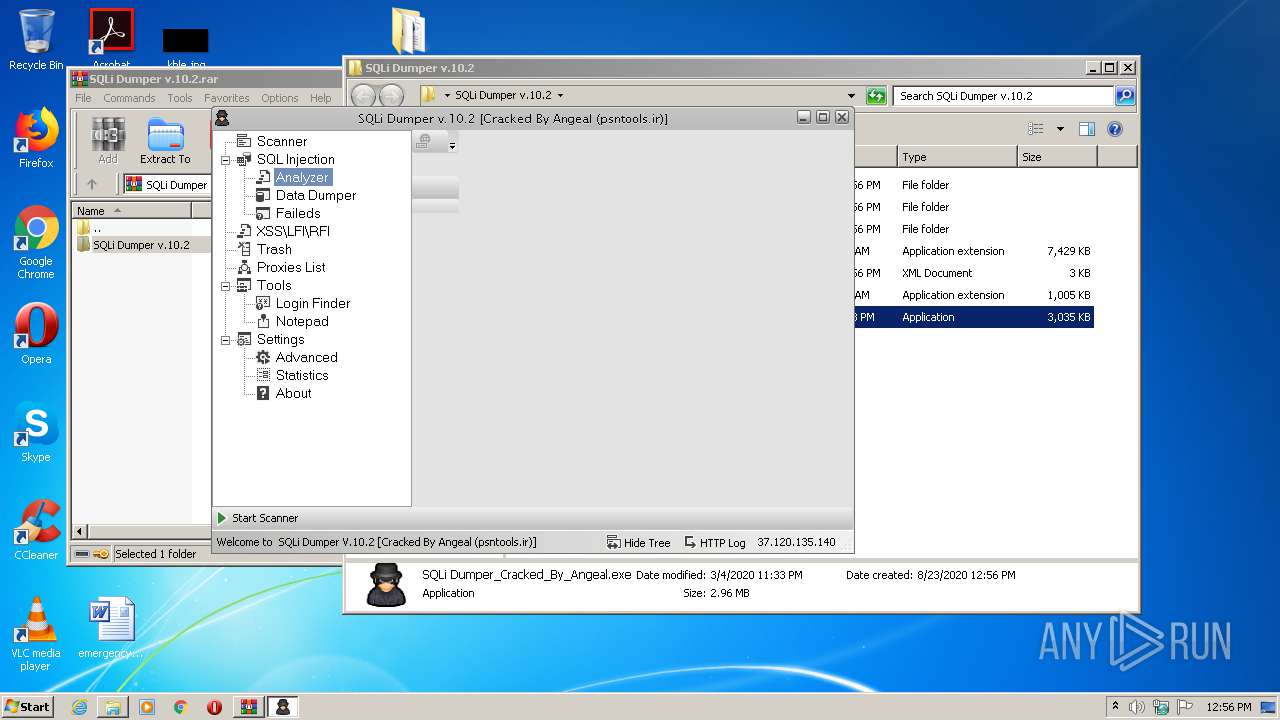Open the SQLi Dumper toolbar overflow dropdown arrow
The image size is (1280, 720).
coord(452,145)
